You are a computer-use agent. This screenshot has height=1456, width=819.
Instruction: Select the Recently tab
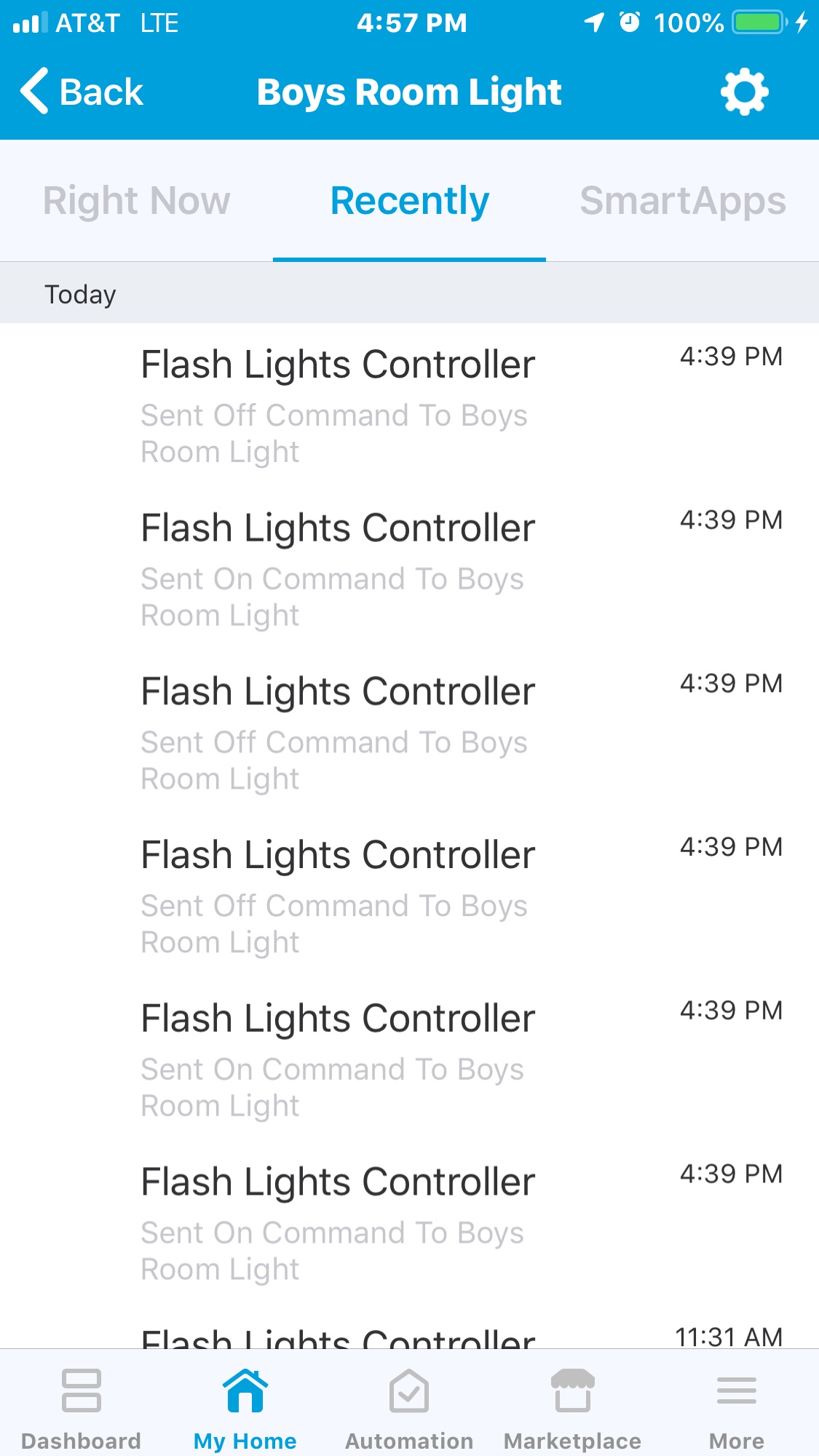point(409,201)
